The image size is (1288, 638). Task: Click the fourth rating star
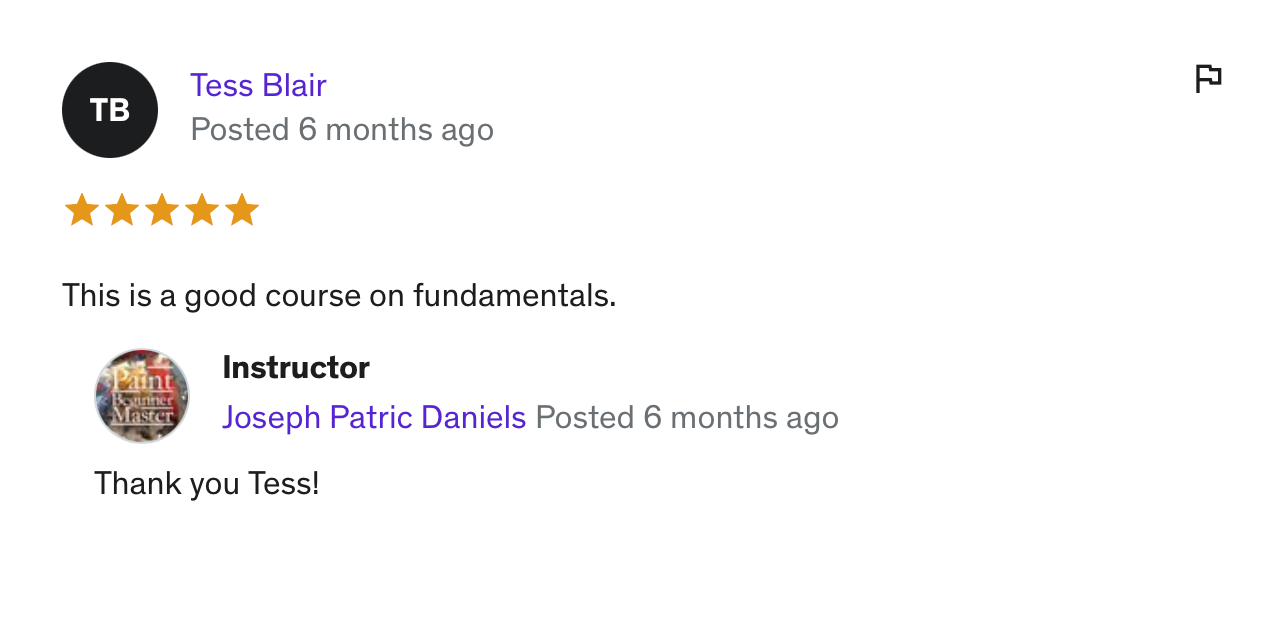[x=201, y=211]
